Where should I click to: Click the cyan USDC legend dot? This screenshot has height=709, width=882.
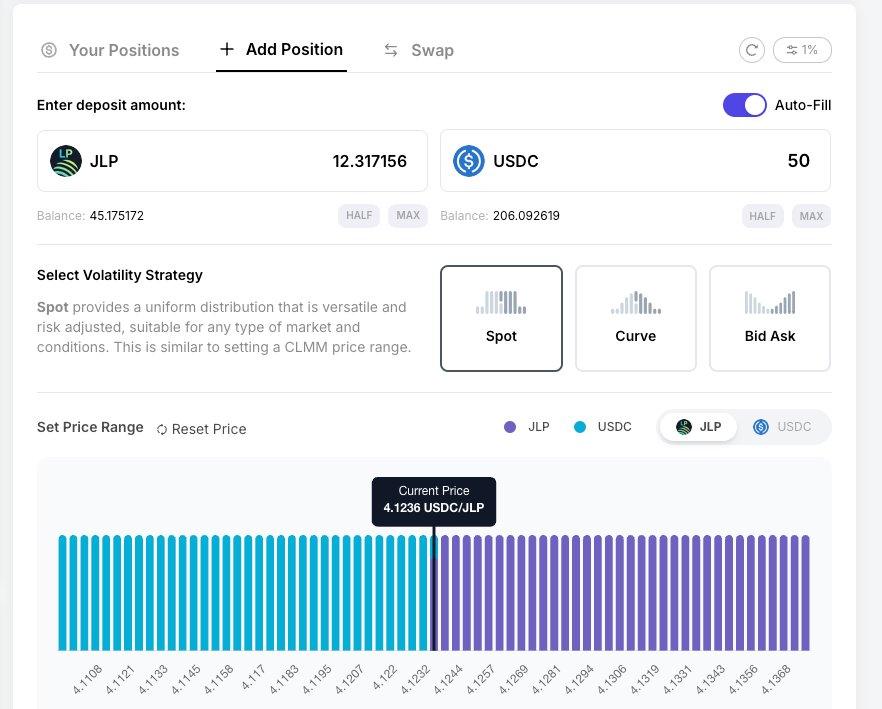click(x=579, y=427)
